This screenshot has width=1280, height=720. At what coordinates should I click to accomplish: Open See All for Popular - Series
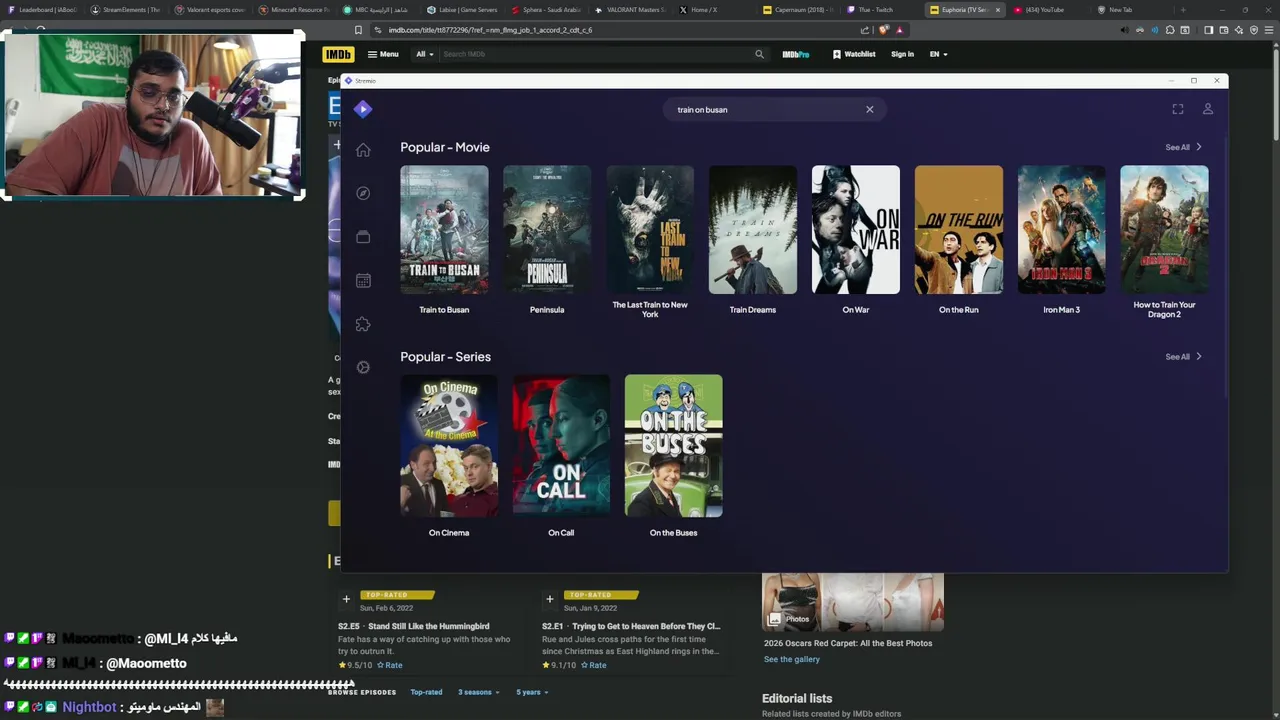pyautogui.click(x=1183, y=356)
